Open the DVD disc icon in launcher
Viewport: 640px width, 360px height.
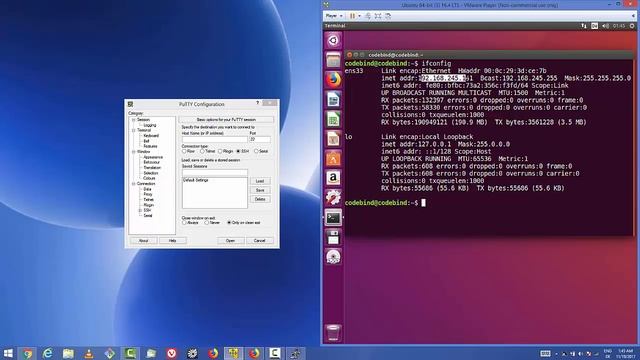pos(333,257)
